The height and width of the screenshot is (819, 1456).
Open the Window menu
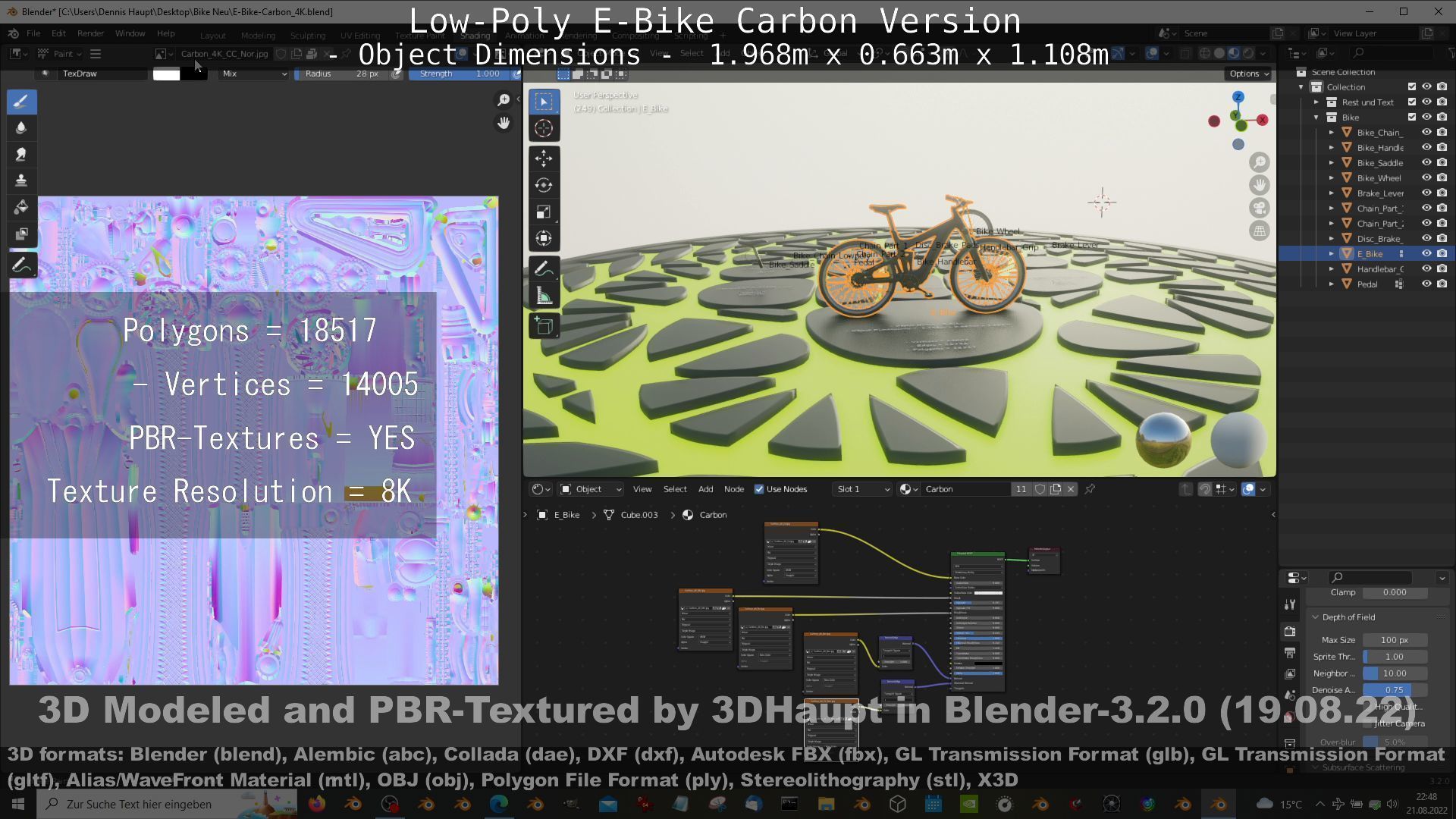click(x=130, y=33)
